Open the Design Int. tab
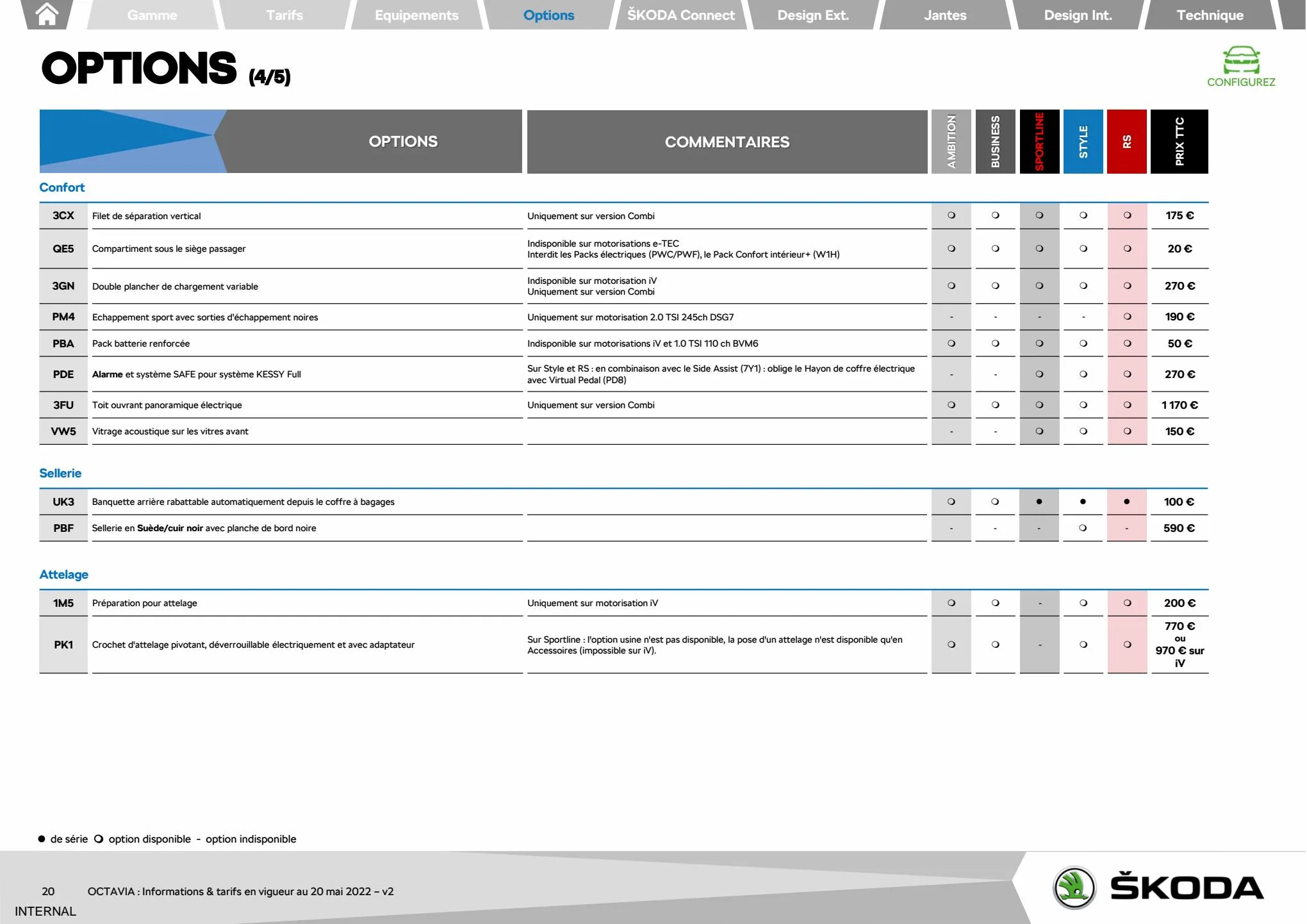Viewport: 1307px width, 924px height. (1078, 15)
